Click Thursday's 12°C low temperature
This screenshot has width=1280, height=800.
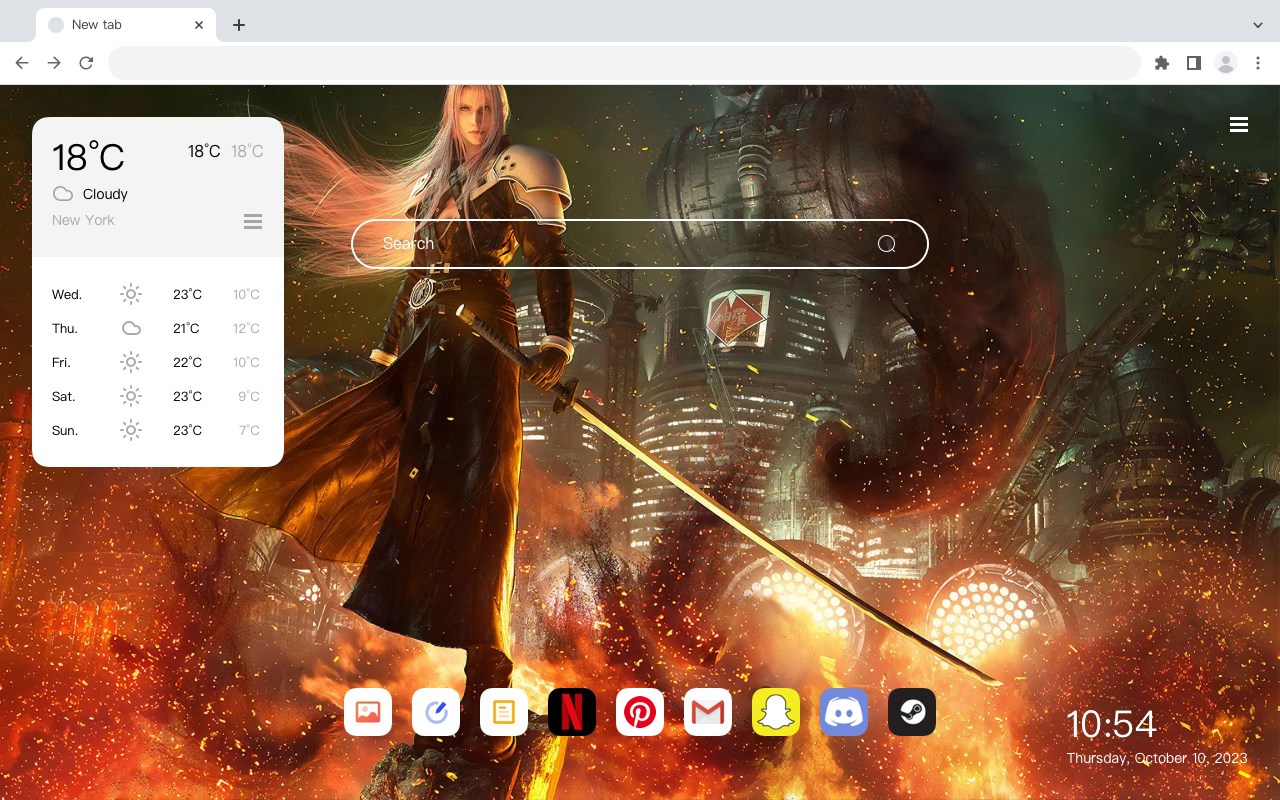click(246, 328)
